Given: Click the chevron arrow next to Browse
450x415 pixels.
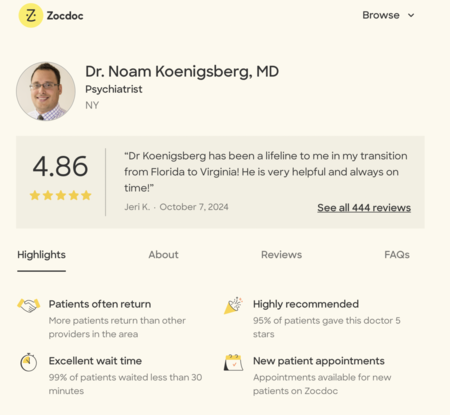Looking at the screenshot, I should click(411, 15).
